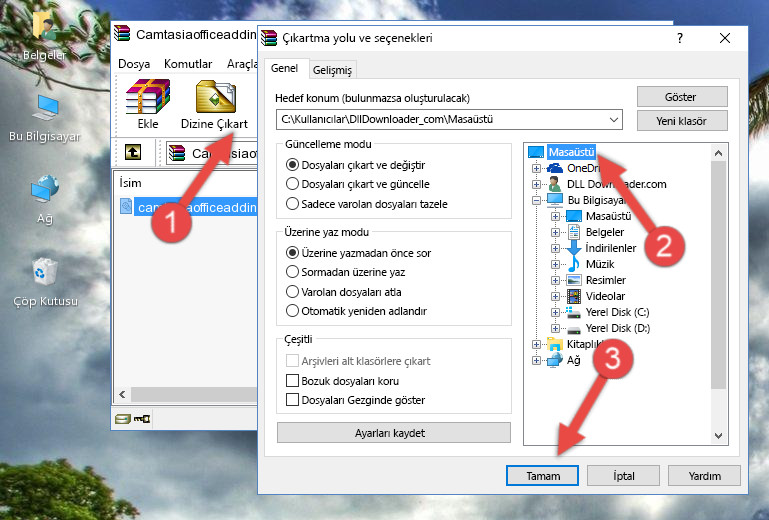Expand the DLL Downloader.com tree node
The width and height of the screenshot is (769, 520).
coord(536,184)
